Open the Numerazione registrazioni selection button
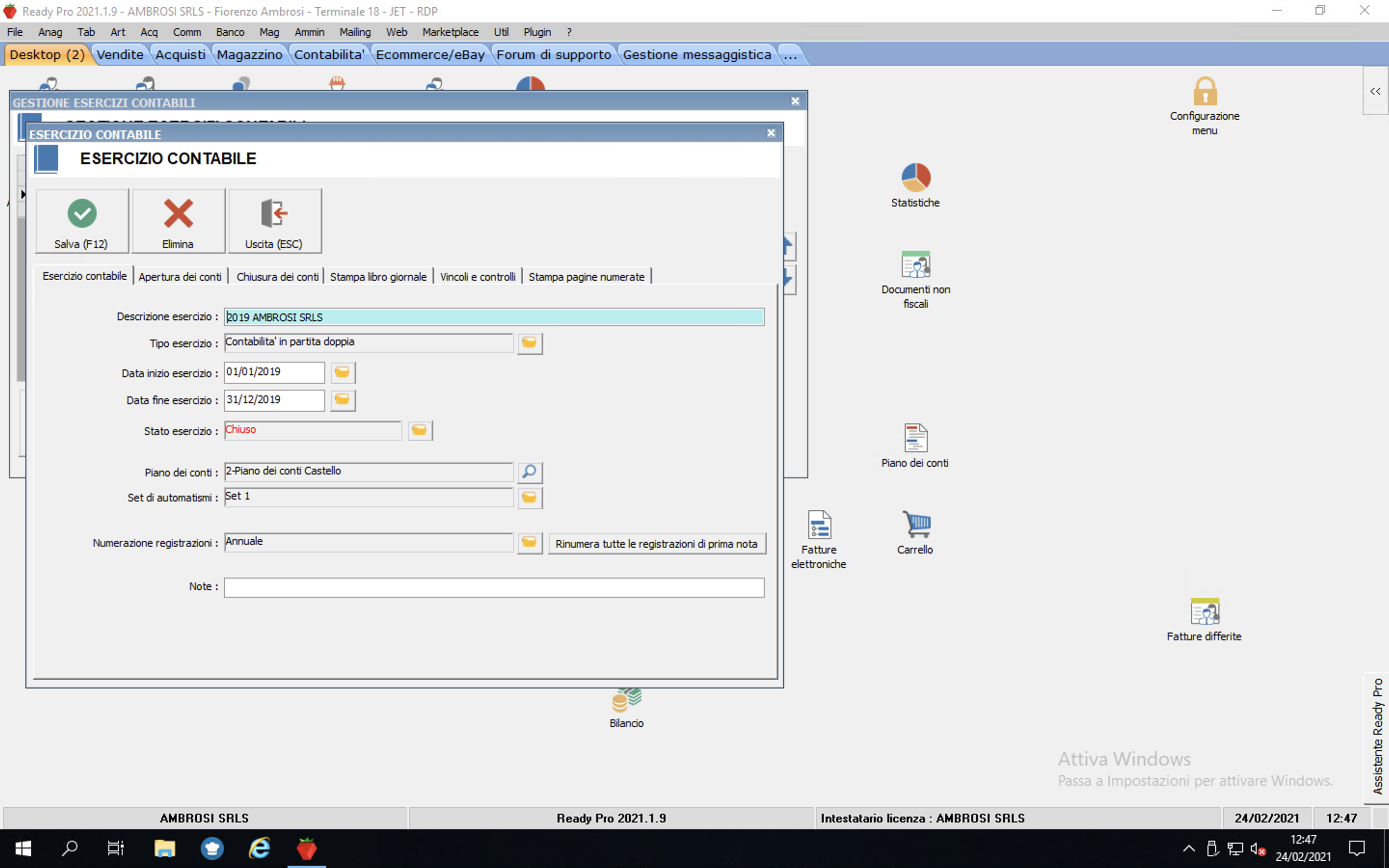Image resolution: width=1389 pixels, height=868 pixels. pyautogui.click(x=529, y=542)
